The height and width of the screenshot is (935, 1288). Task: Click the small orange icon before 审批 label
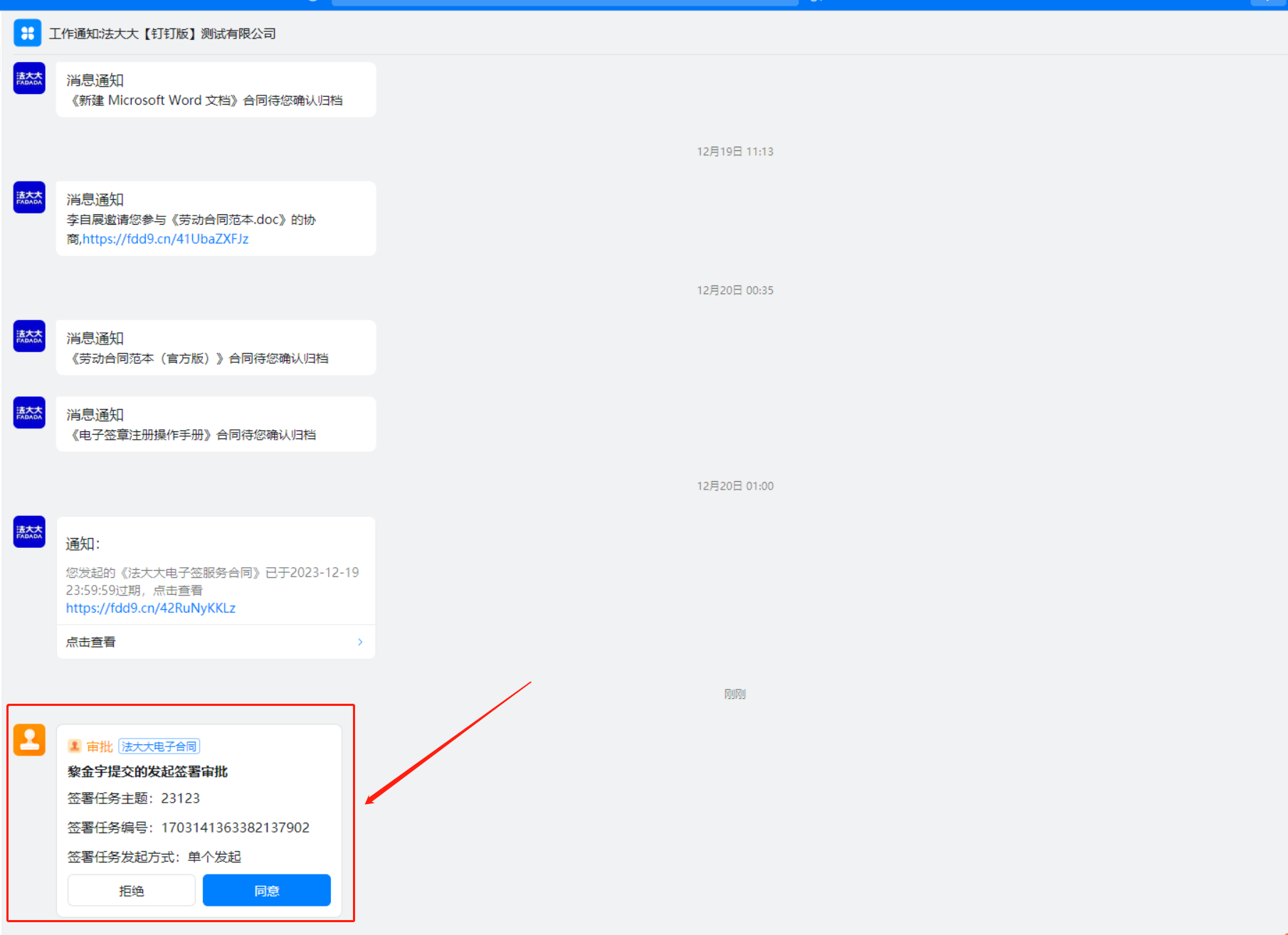click(75, 746)
